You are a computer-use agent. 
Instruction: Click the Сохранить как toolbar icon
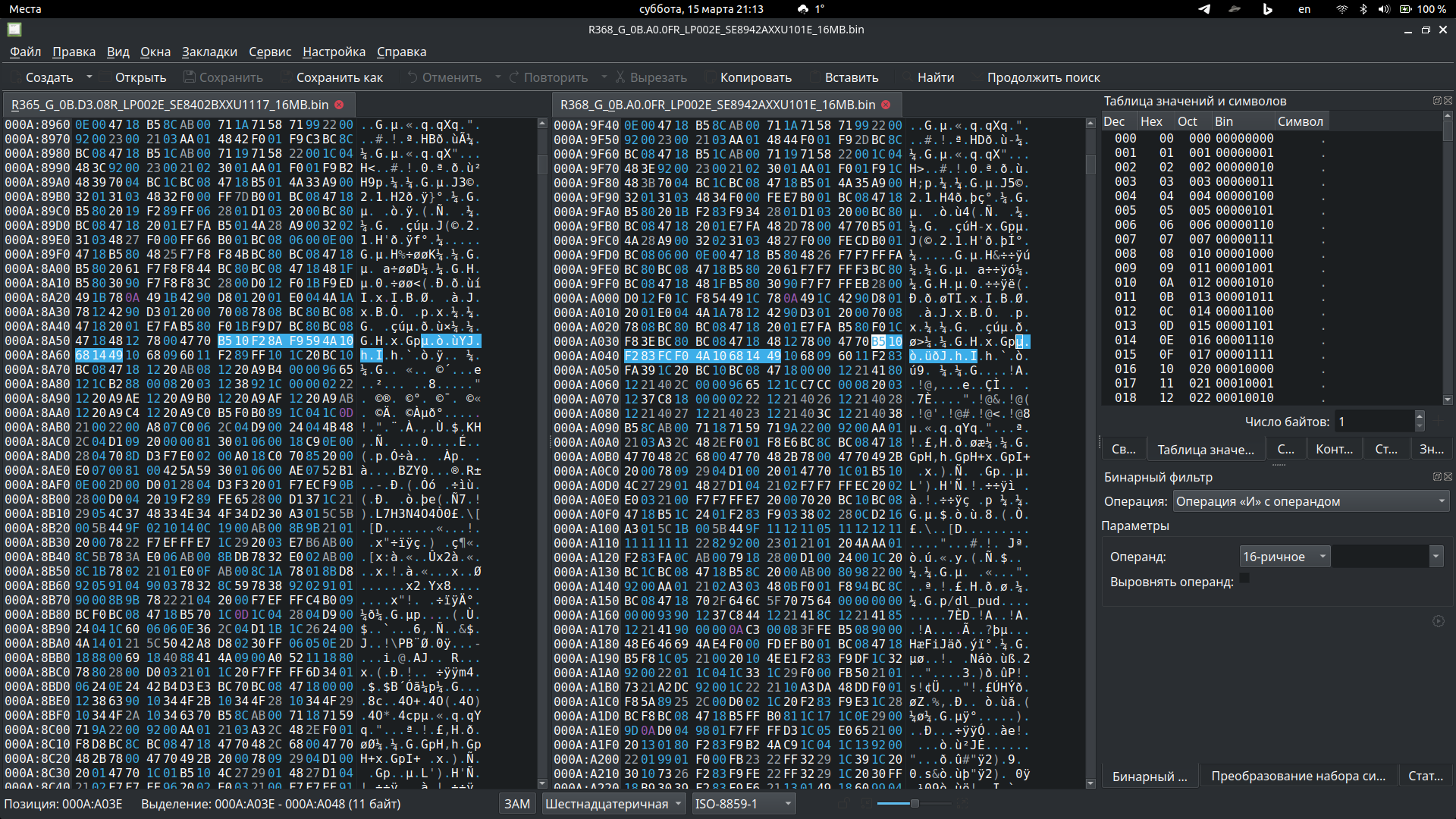tap(286, 77)
